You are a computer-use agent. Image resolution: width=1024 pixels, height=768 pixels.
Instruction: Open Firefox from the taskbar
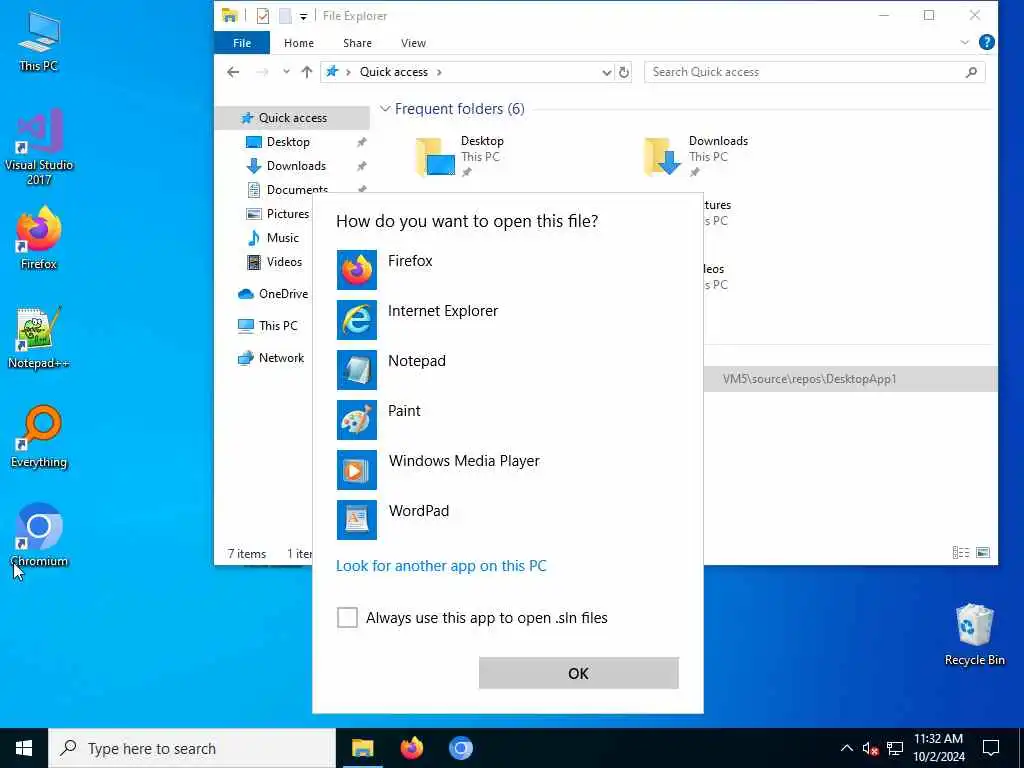click(x=411, y=748)
